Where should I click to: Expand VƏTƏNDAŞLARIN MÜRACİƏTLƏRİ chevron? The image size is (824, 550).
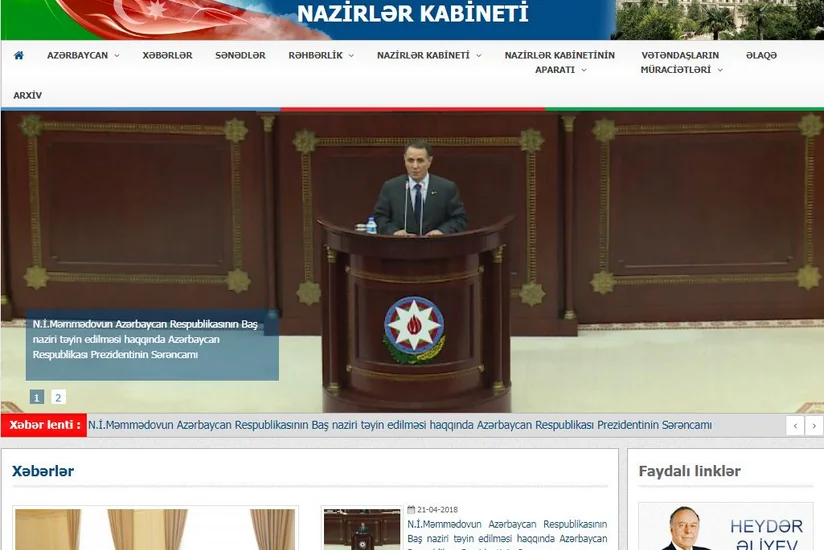[720, 70]
